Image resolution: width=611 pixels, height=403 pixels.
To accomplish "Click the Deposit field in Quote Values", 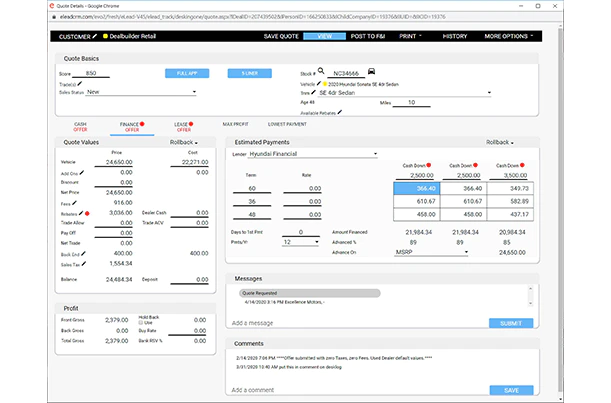I will coord(189,279).
